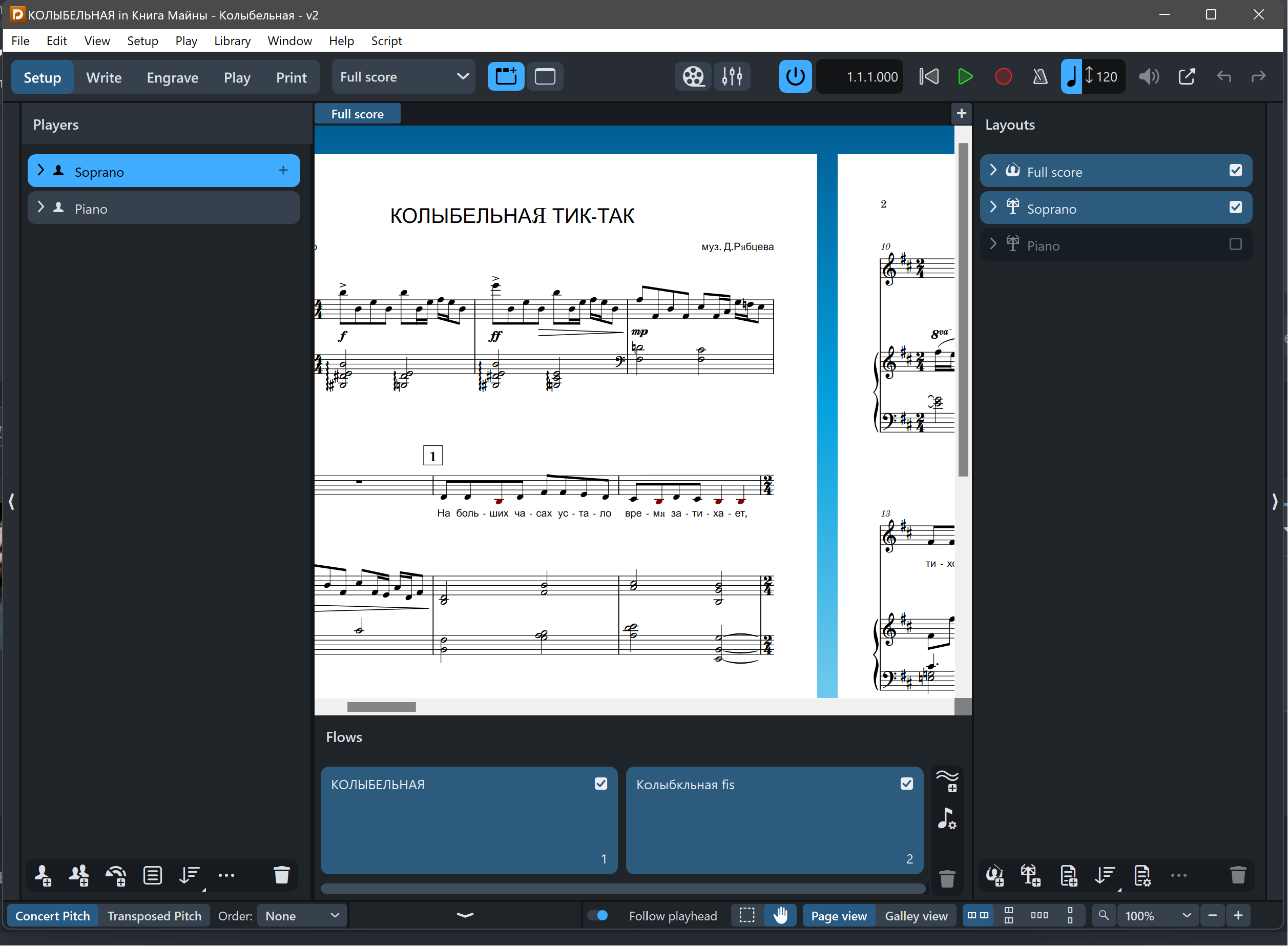Switch to Engrave mode tab
The image size is (1288, 946).
(x=172, y=77)
